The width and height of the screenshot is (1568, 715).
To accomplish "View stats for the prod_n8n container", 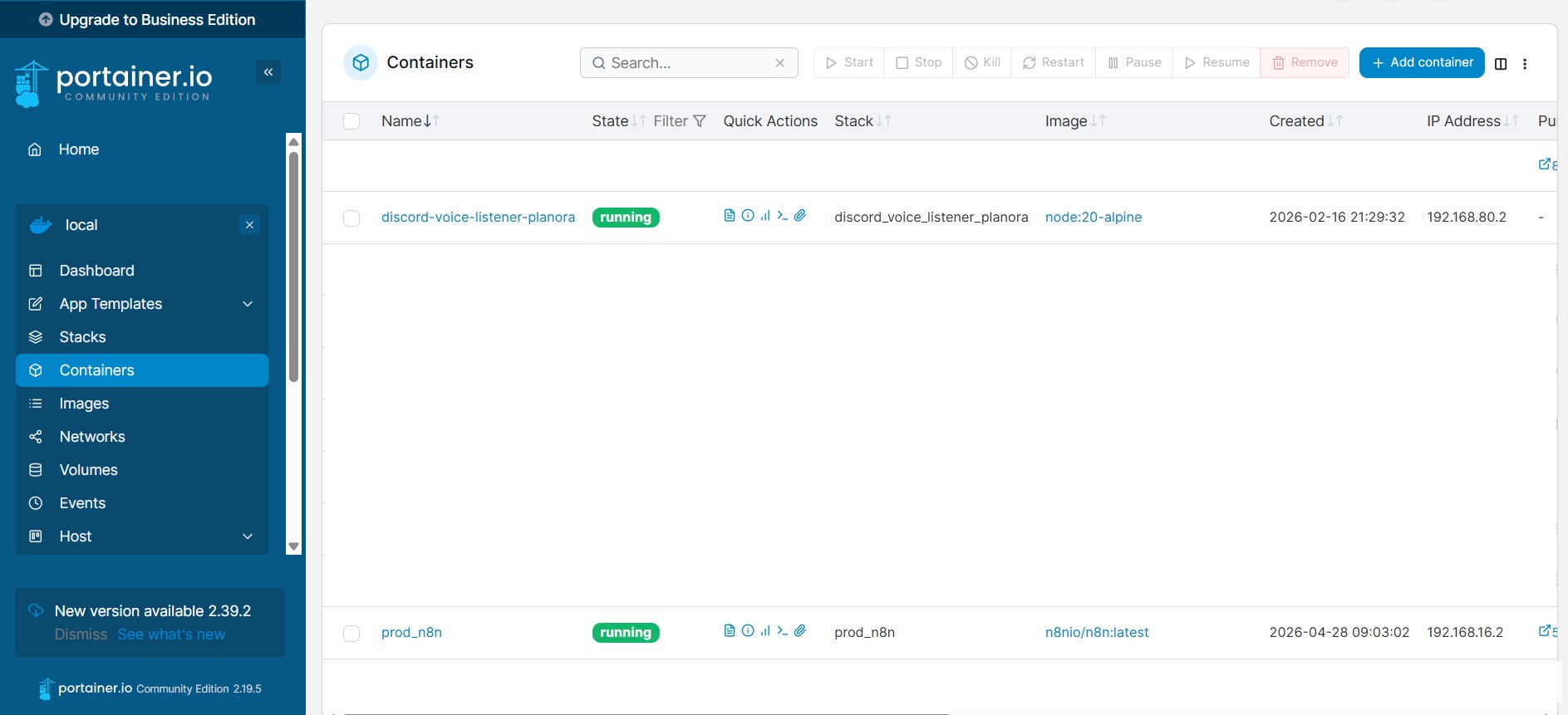I will click(x=765, y=631).
